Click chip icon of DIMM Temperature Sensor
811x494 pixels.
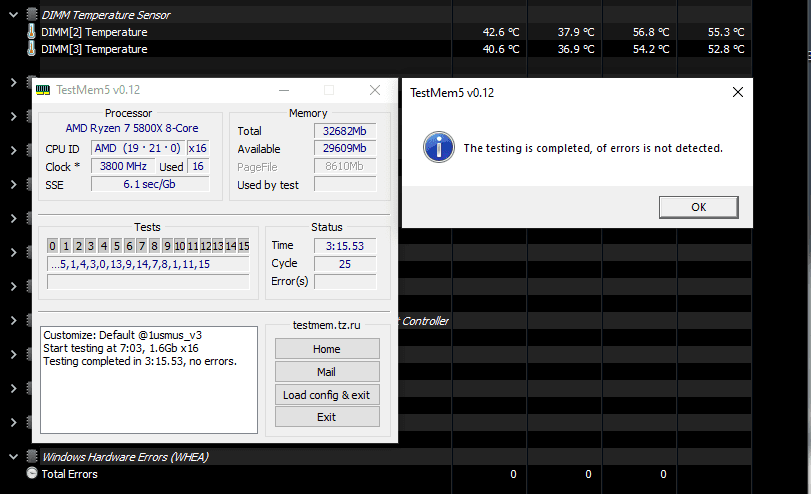32,14
